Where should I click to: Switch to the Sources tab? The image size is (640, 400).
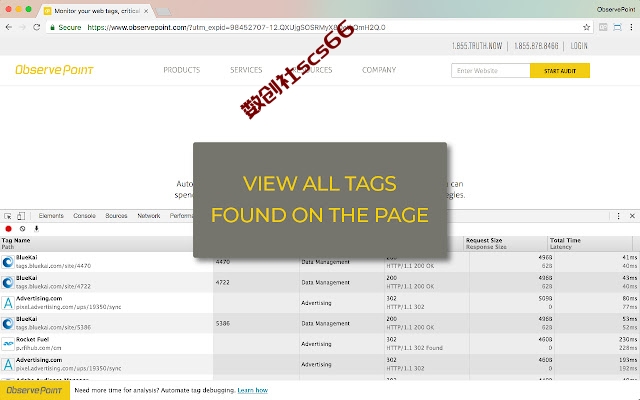116,216
